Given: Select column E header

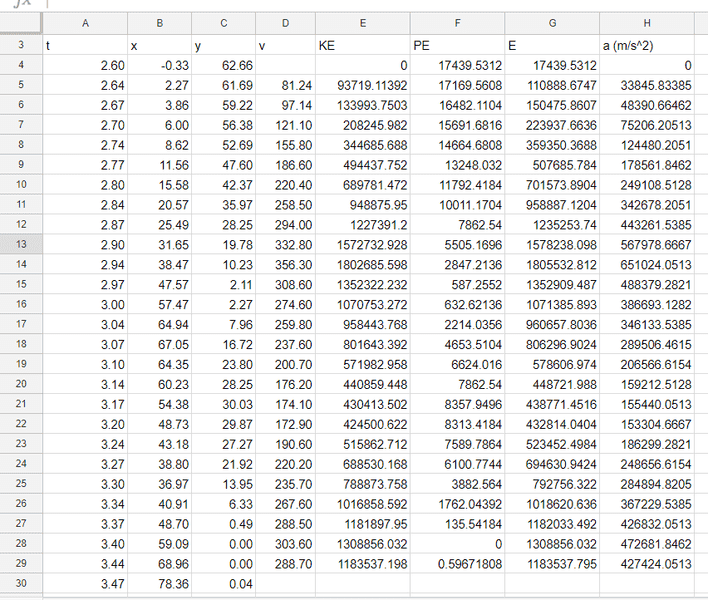Looking at the screenshot, I should point(361,24).
